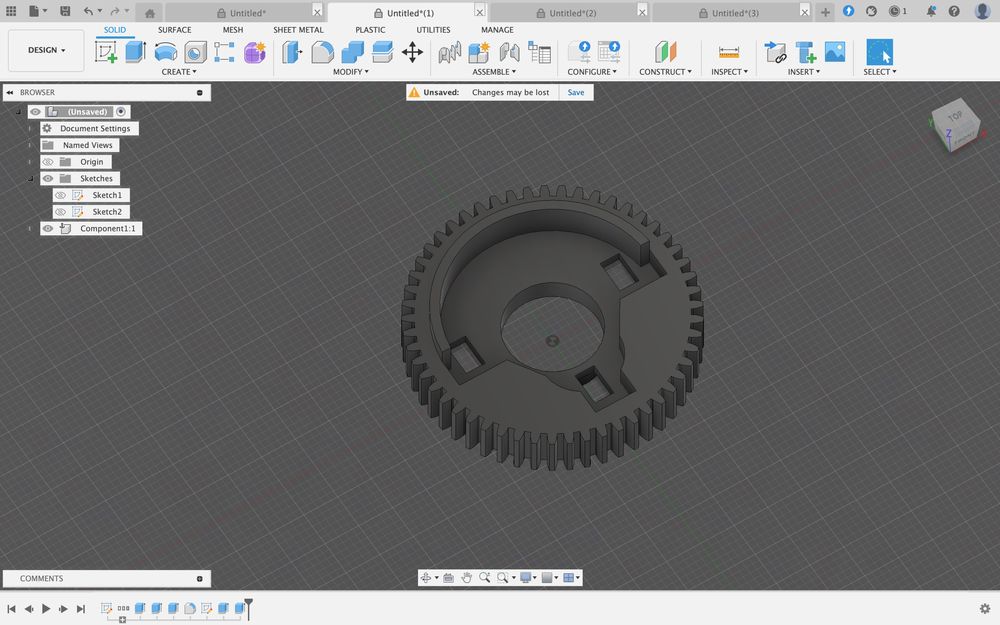Click the TOP face of the ViewCube
The image size is (1000, 625).
click(x=955, y=117)
